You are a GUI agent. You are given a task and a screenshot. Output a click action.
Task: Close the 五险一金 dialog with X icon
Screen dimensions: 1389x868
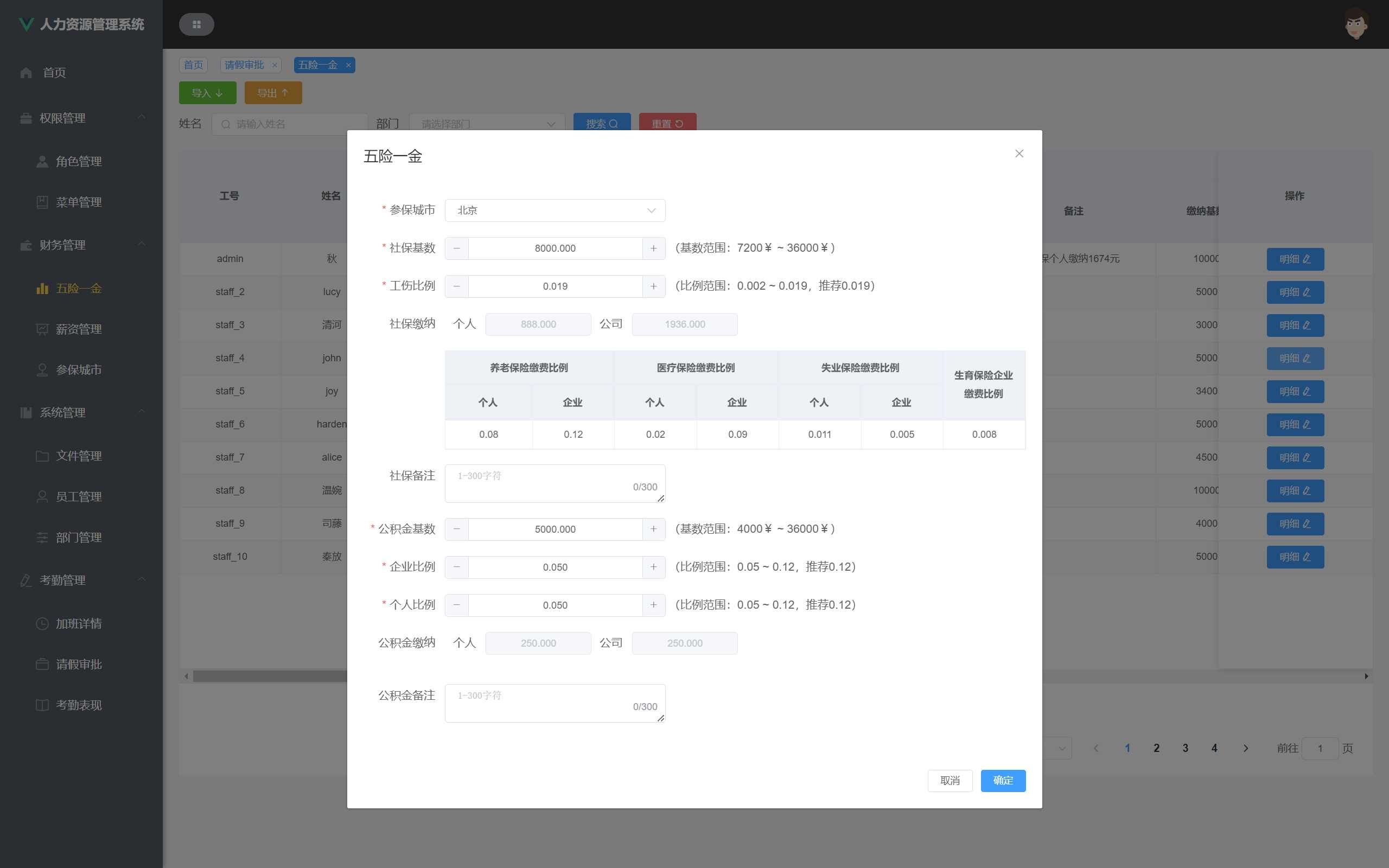coord(1019,154)
